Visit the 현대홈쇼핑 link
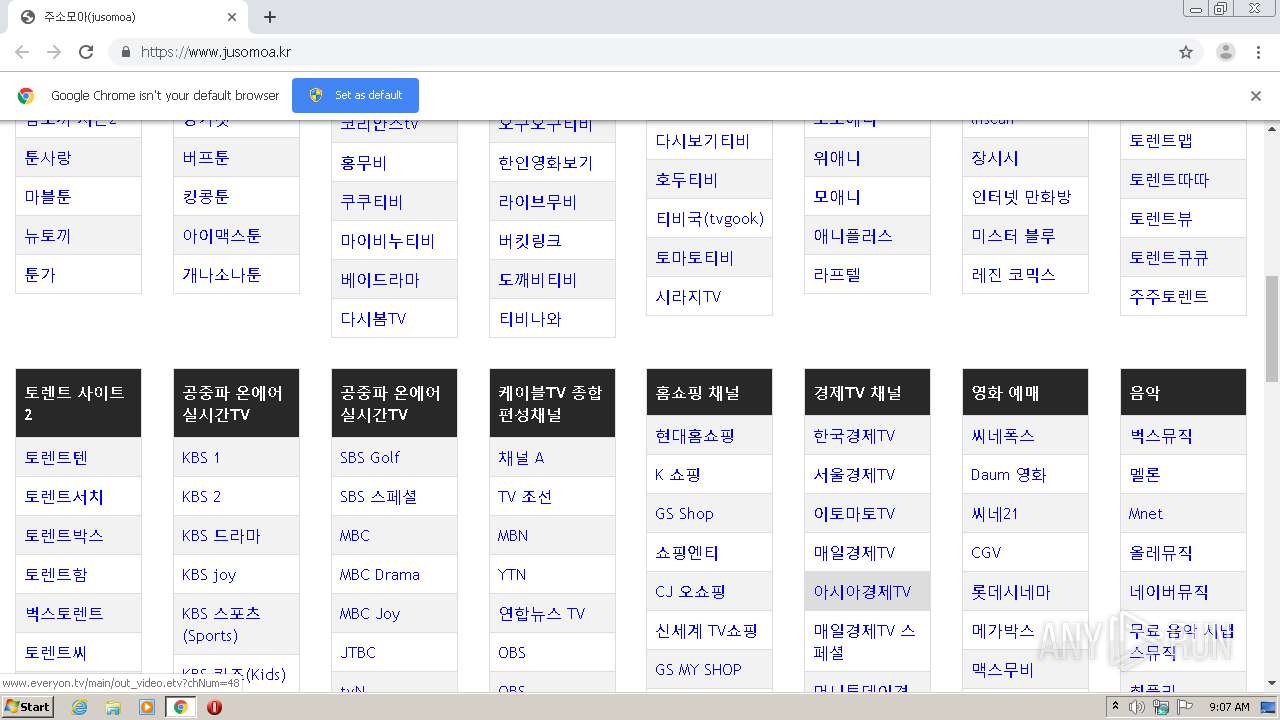This screenshot has width=1280, height=720. click(x=695, y=435)
